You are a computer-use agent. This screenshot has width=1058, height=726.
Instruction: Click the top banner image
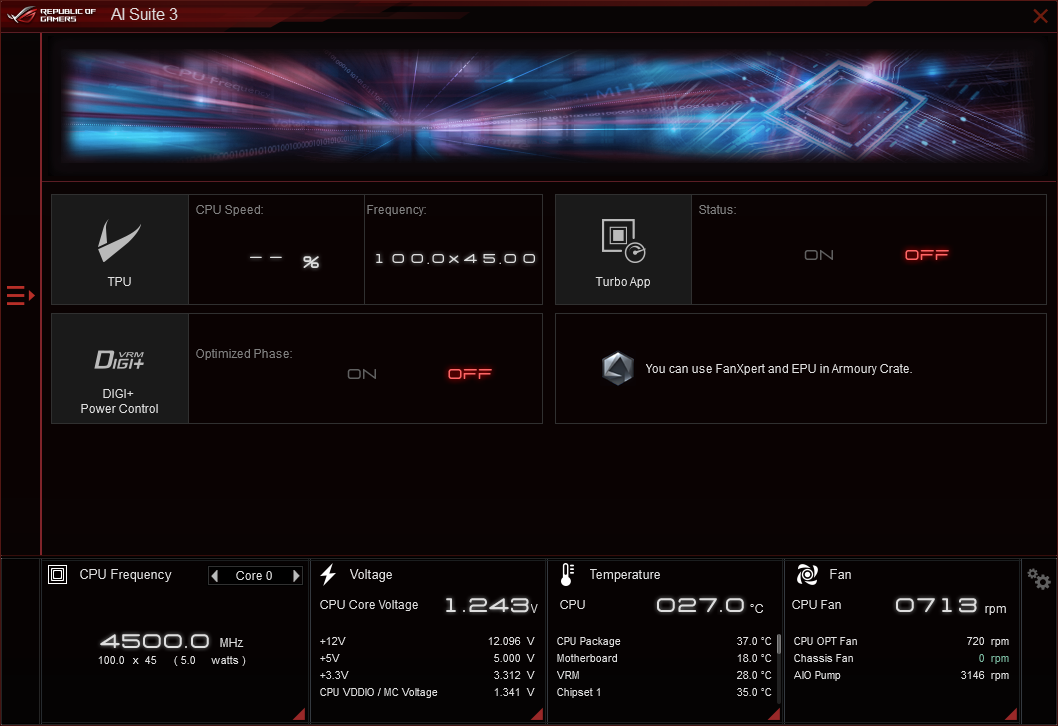(549, 106)
